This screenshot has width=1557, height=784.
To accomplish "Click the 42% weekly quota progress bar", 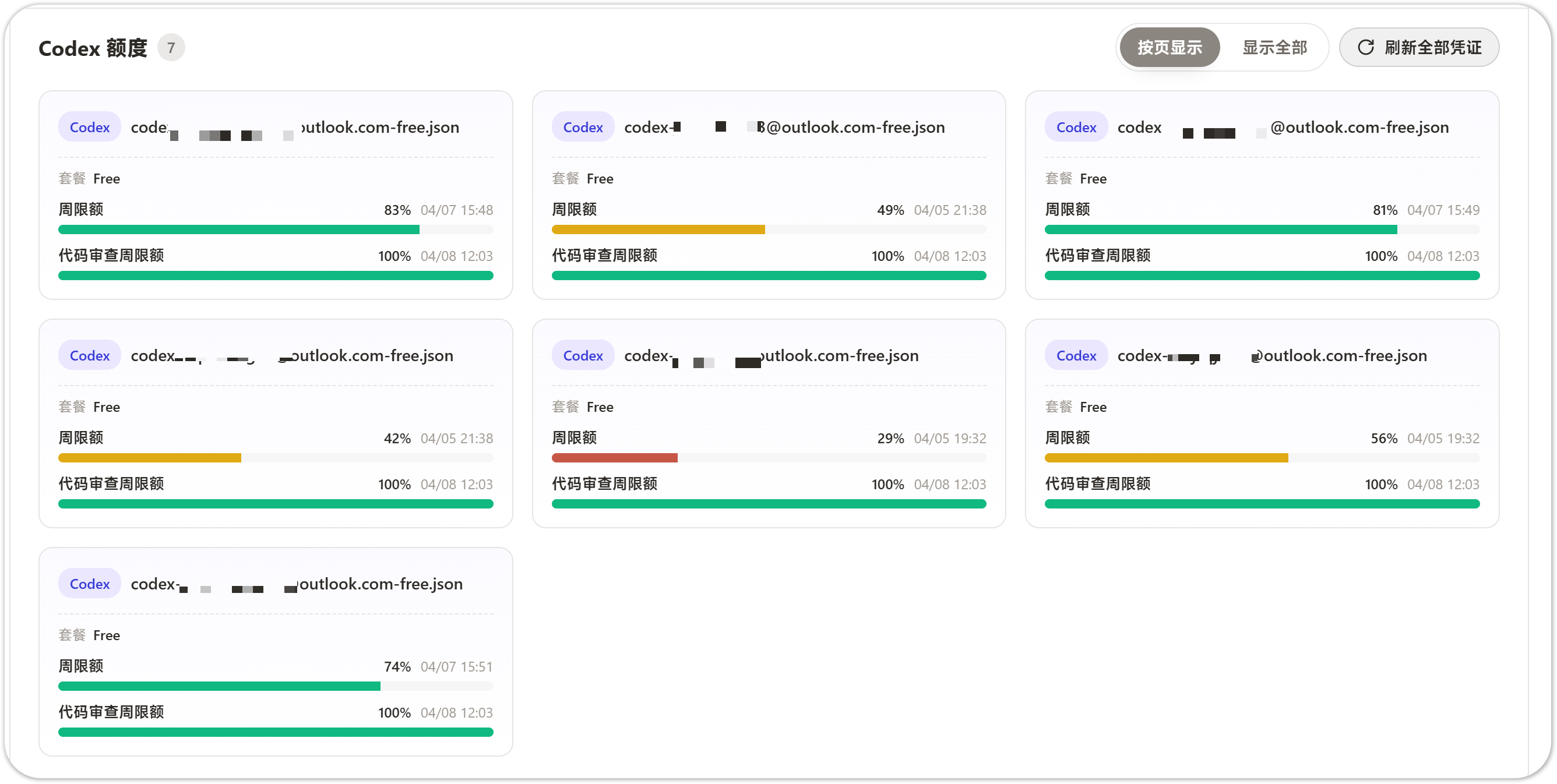I will coord(276,458).
